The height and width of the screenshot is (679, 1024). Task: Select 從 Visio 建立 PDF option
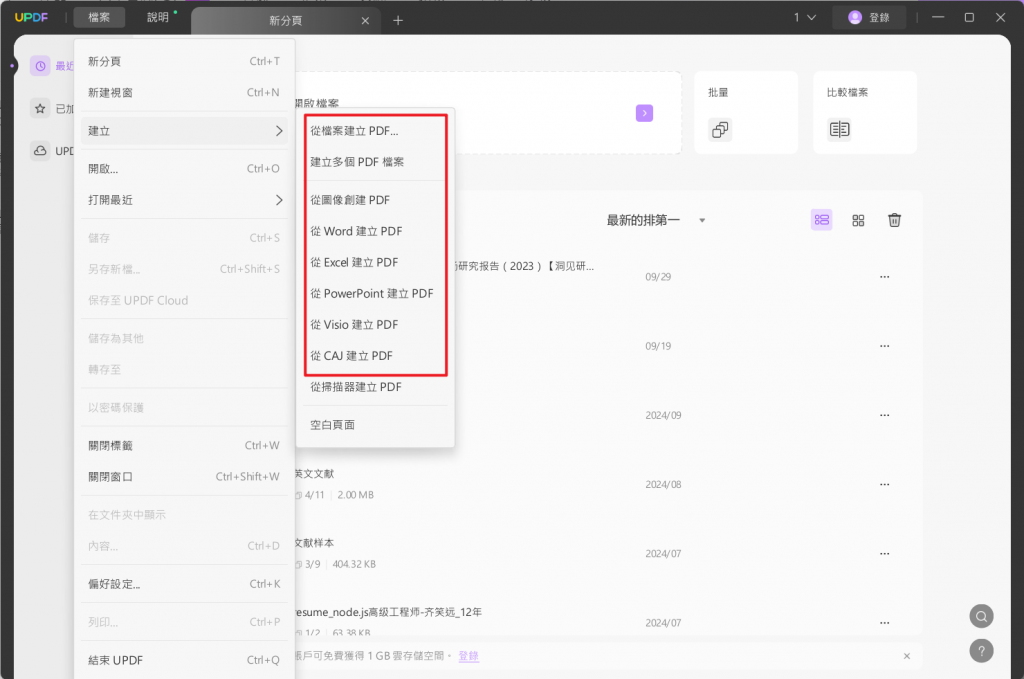point(376,324)
